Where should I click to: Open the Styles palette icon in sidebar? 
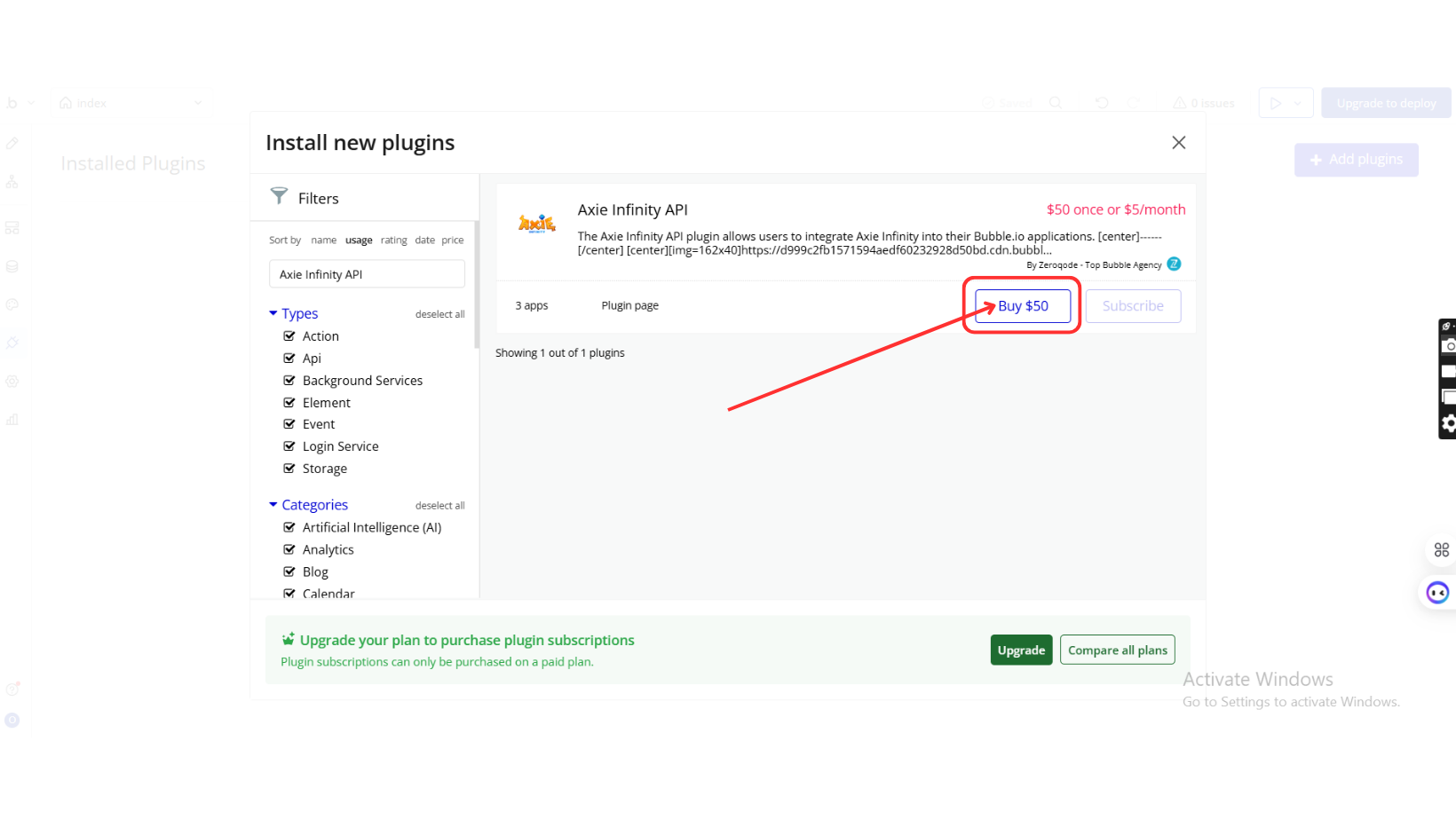[12, 304]
